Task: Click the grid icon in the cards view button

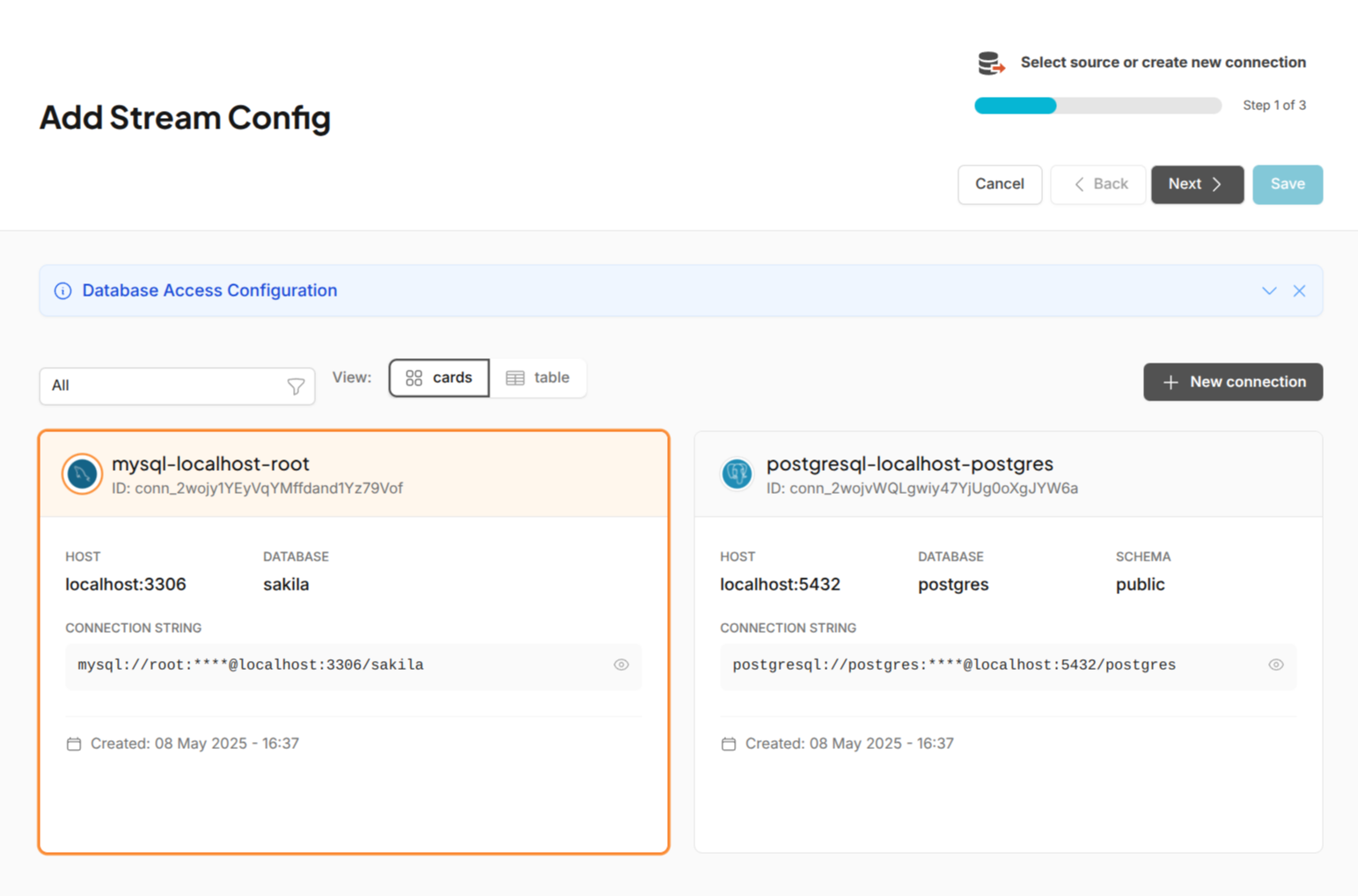Action: pos(414,378)
